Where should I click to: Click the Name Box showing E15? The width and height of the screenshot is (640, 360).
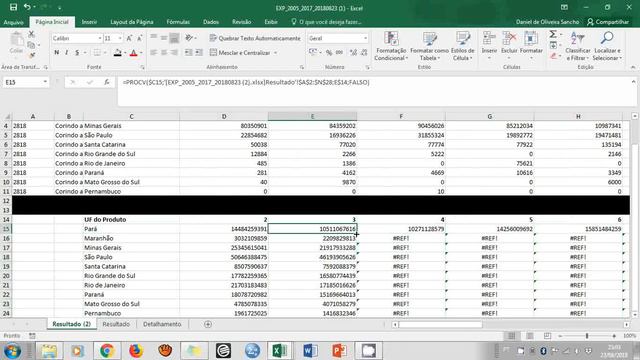tap(22, 82)
